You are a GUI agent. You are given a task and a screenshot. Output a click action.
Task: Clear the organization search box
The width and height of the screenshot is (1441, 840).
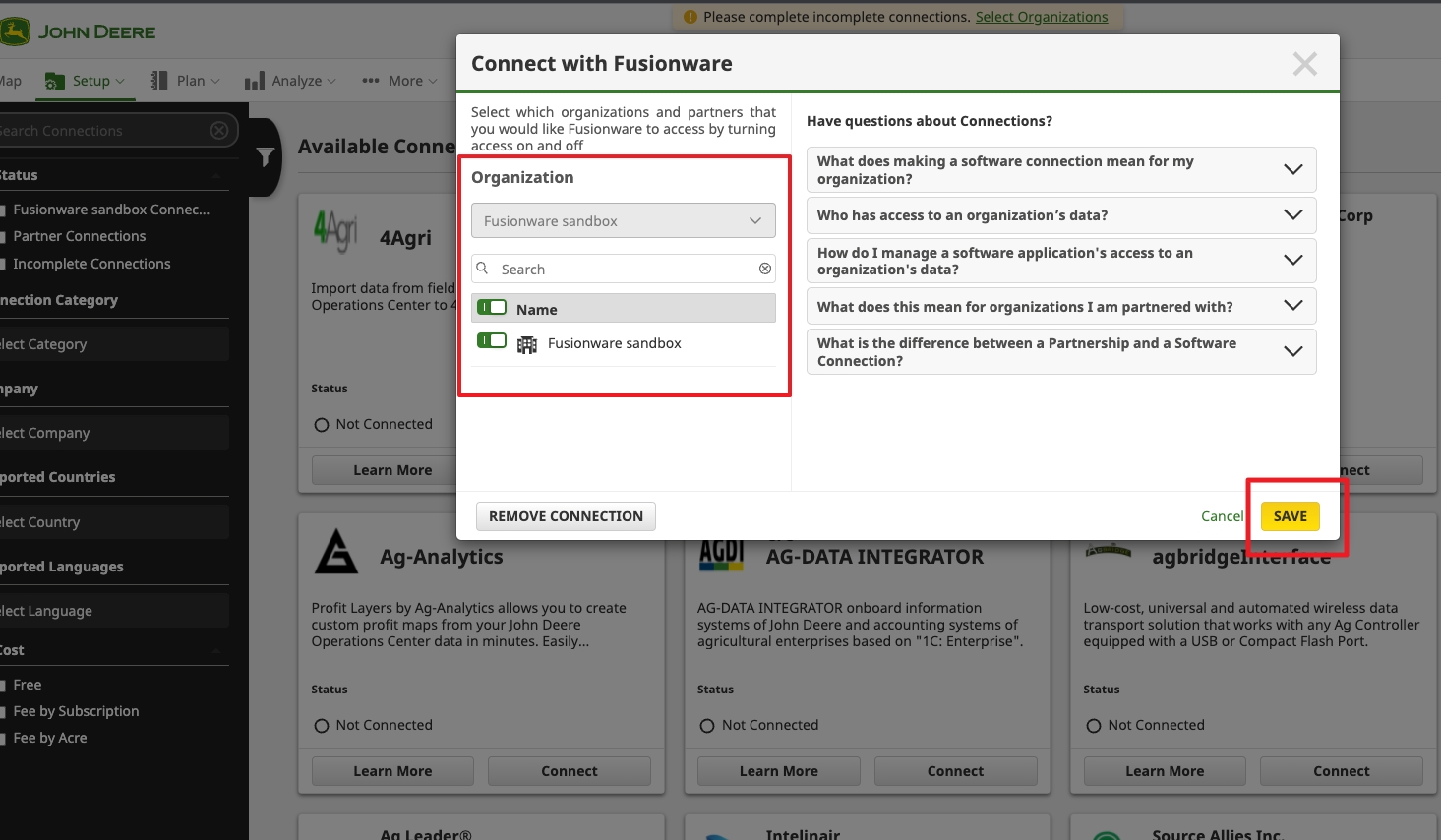pos(764,269)
